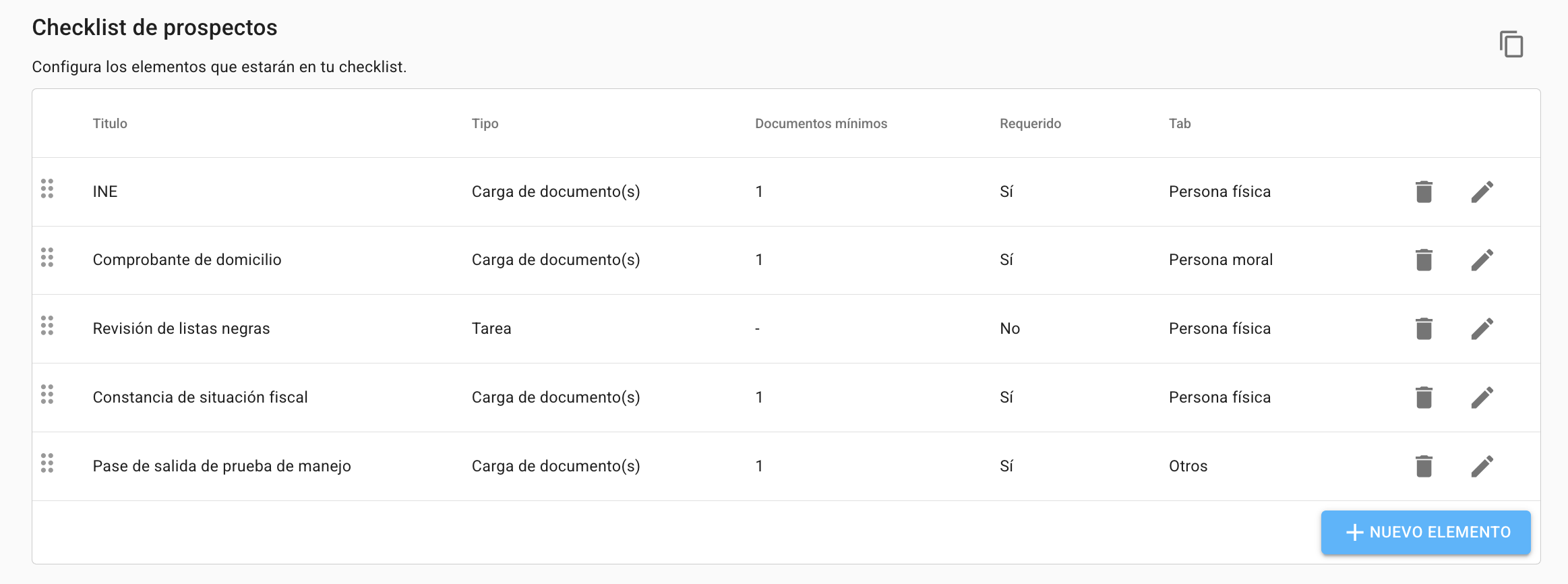Grab the drag handle of the INE row

point(47,189)
